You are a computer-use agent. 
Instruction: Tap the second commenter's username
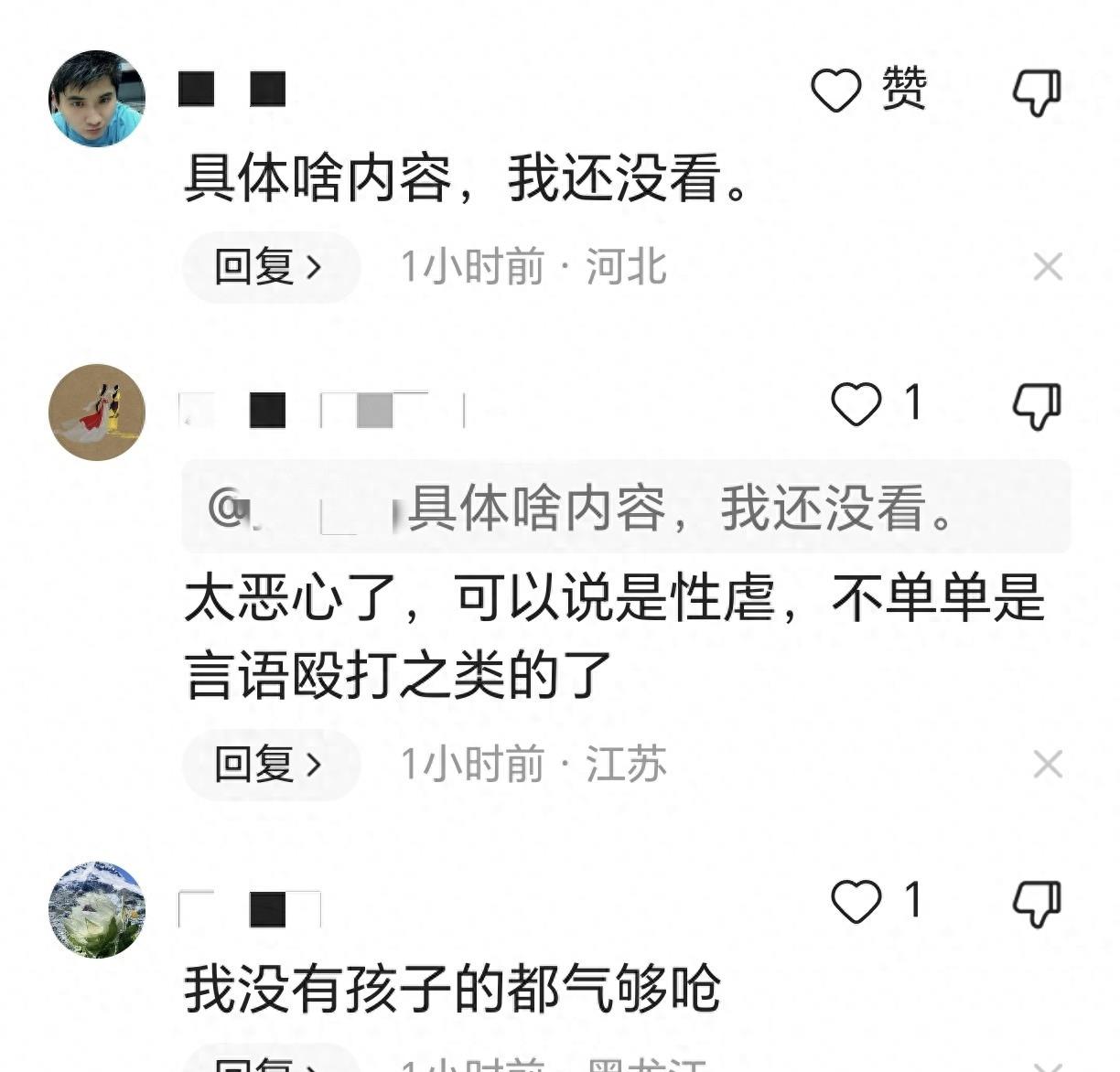322,411
